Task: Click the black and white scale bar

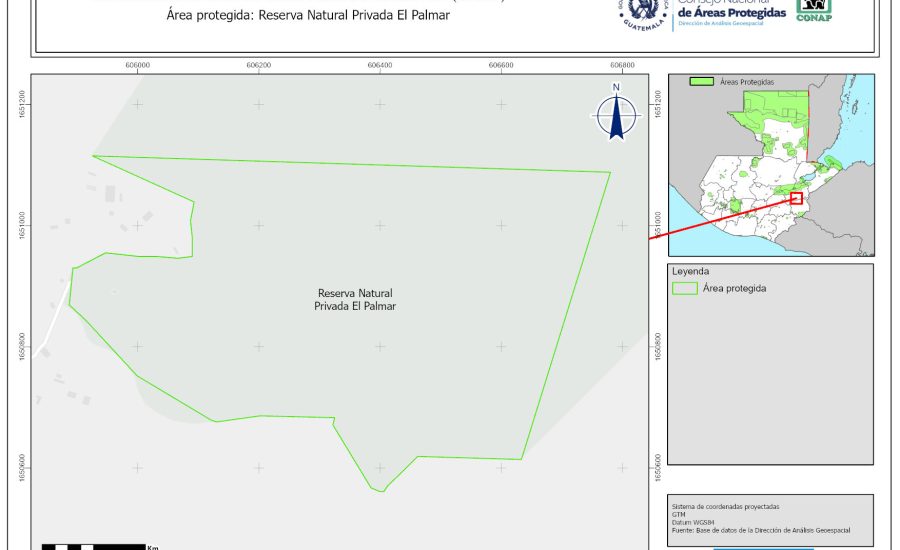Action: click(x=92, y=546)
